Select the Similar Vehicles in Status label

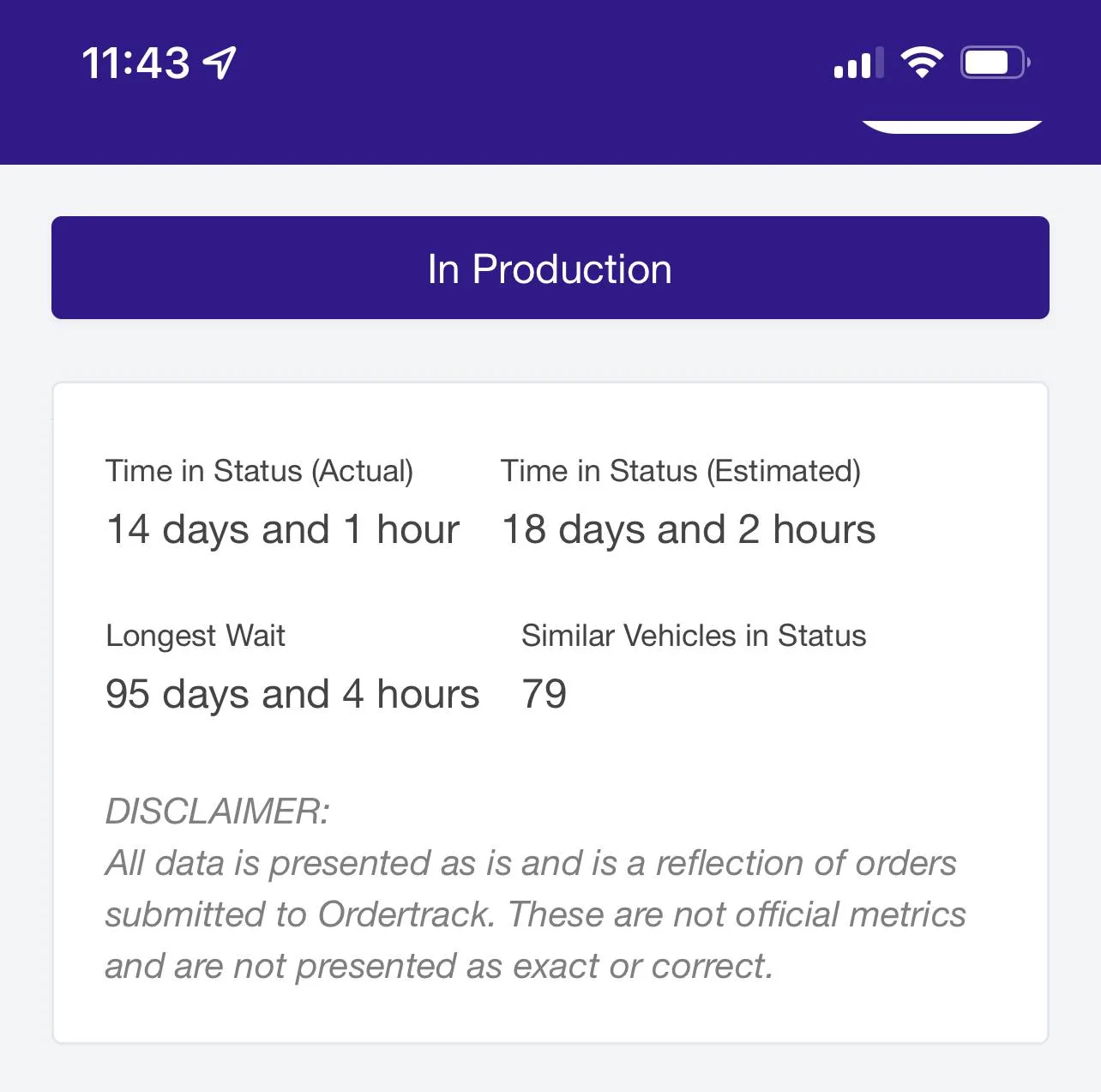694,636
